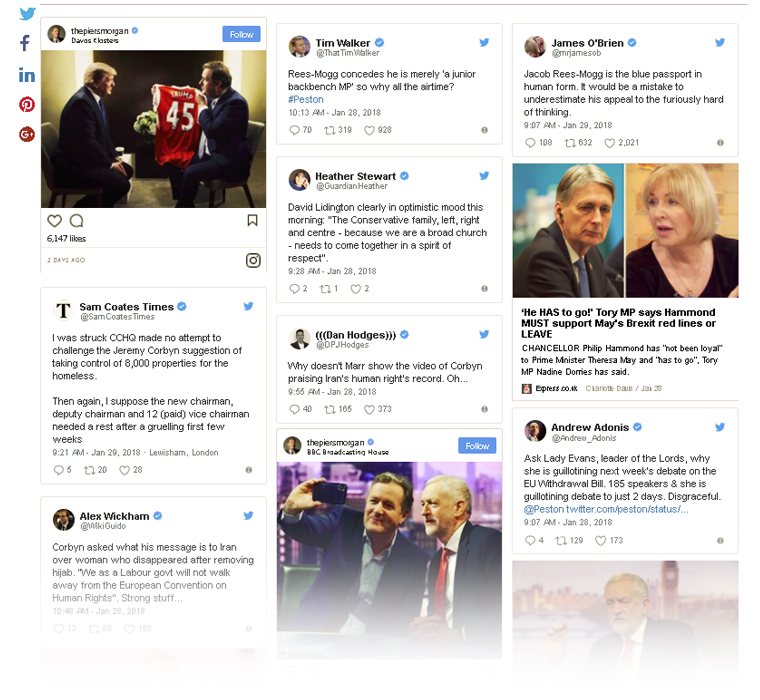Like the Trump jersey Instagram post
This screenshot has width=760, height=700.
[54, 221]
